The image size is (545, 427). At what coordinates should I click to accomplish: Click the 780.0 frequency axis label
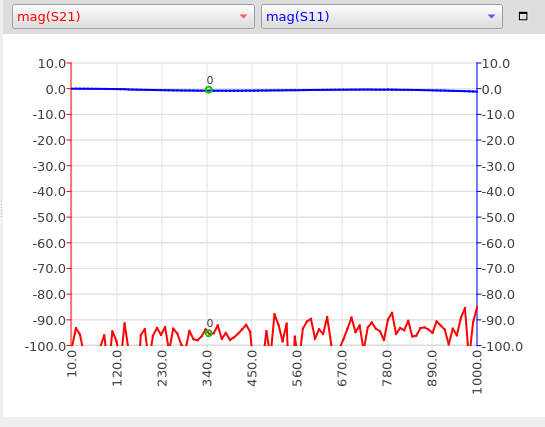click(x=387, y=368)
